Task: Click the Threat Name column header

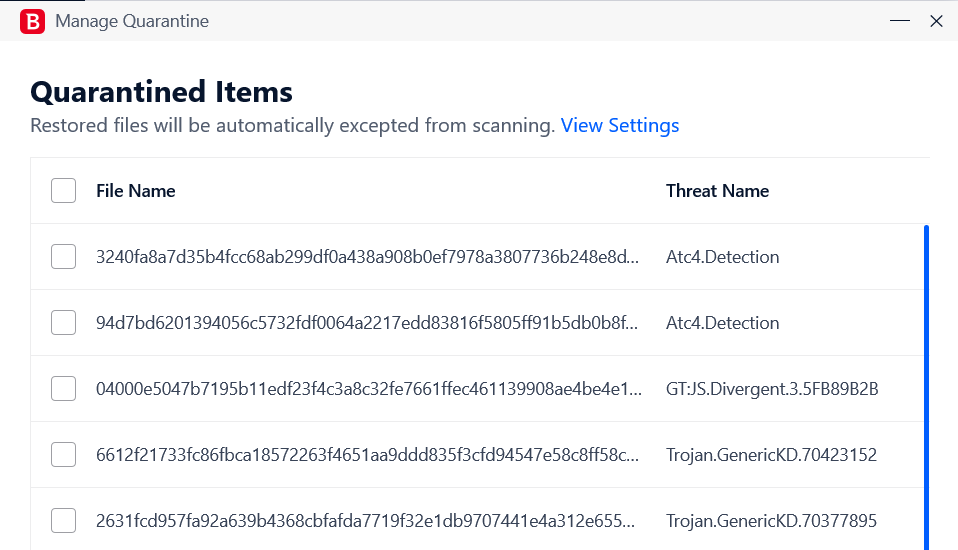Action: tap(717, 191)
